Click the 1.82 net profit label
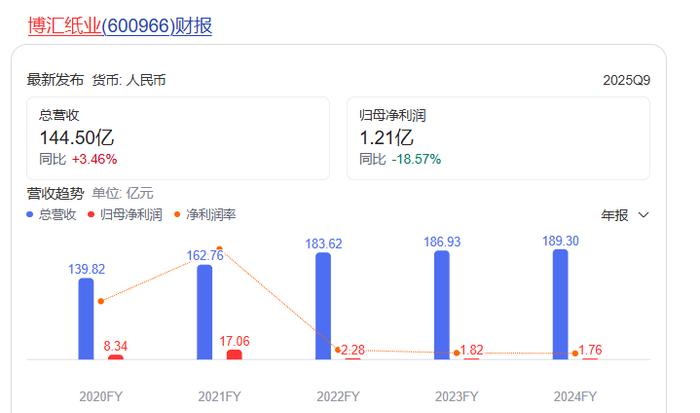This screenshot has height=413, width=700. [471, 350]
